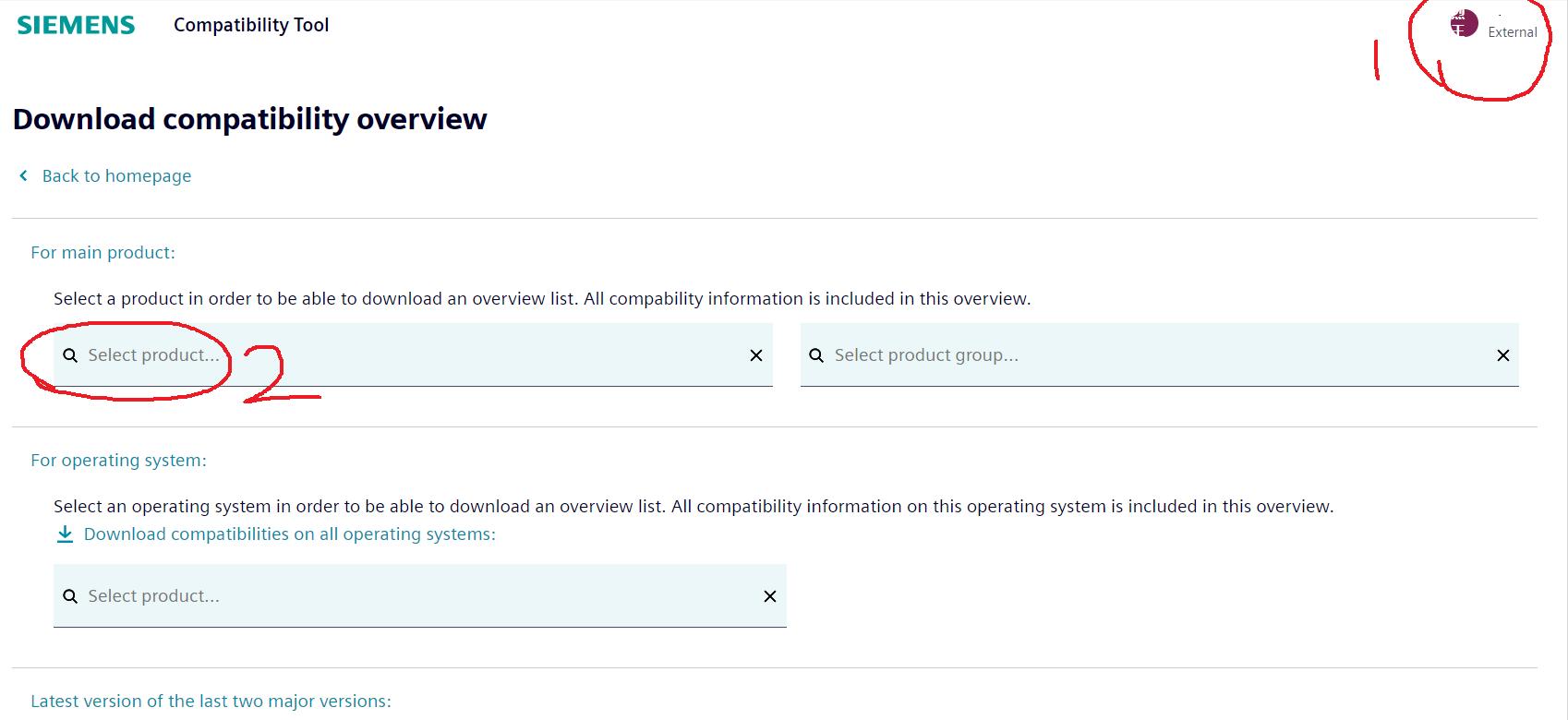Click 'Download compatibilities on all operating systems' link
Viewport: 1568px width, 720px height.
pos(289,534)
